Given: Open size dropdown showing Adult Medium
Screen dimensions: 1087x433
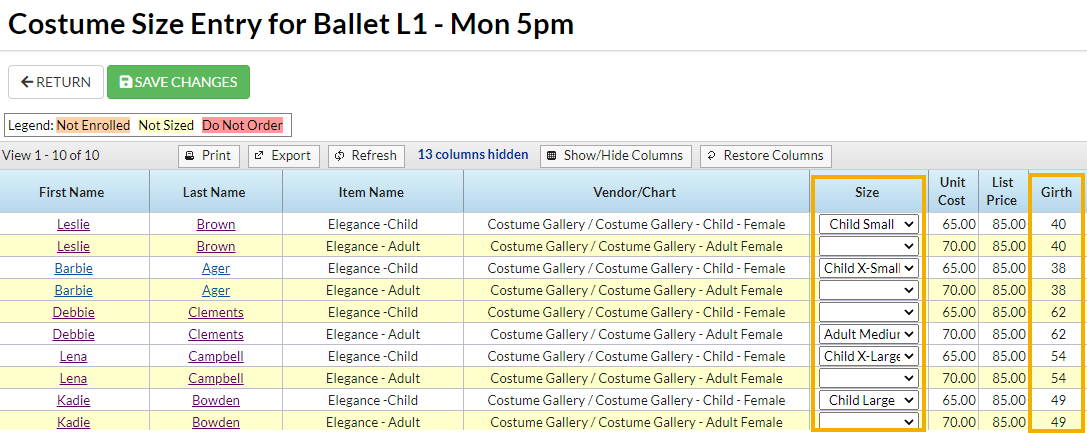Looking at the screenshot, I should (868, 334).
